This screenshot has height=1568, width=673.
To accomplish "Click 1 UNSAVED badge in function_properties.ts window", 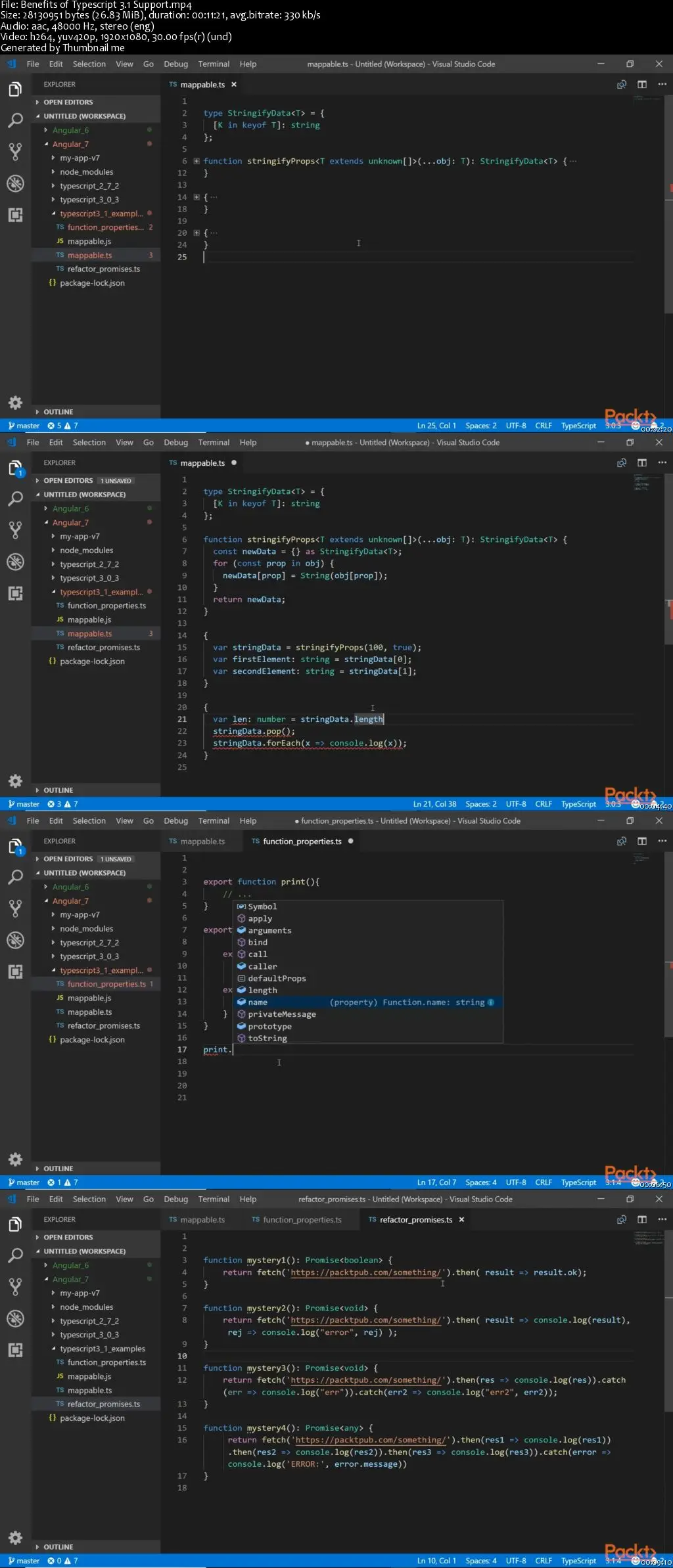I will 116,859.
